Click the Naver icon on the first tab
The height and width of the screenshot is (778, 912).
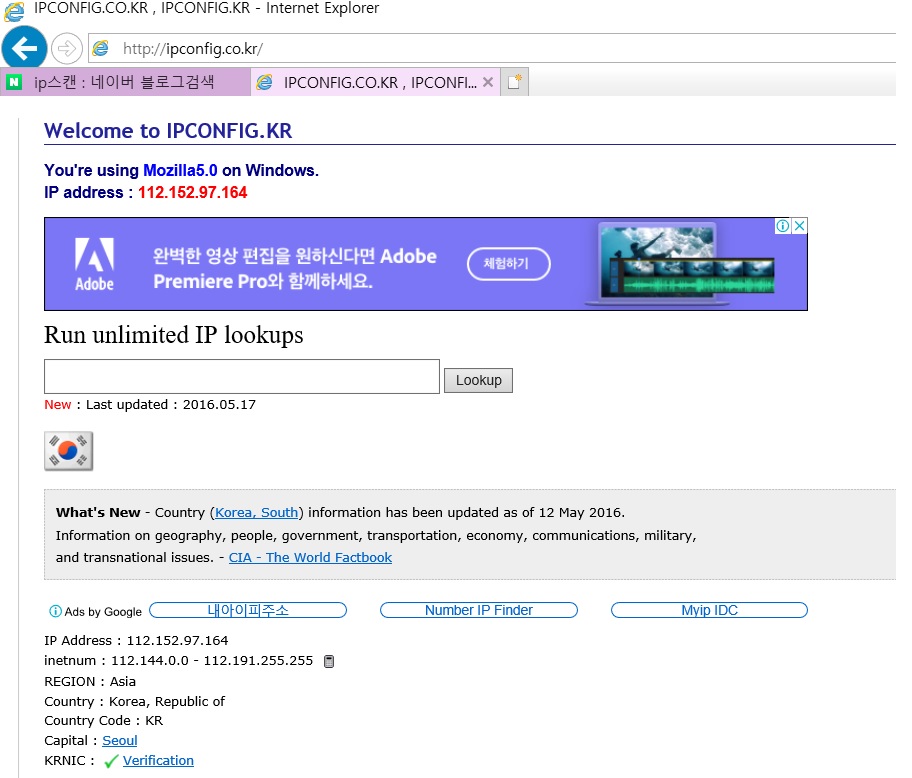pyautogui.click(x=14, y=82)
